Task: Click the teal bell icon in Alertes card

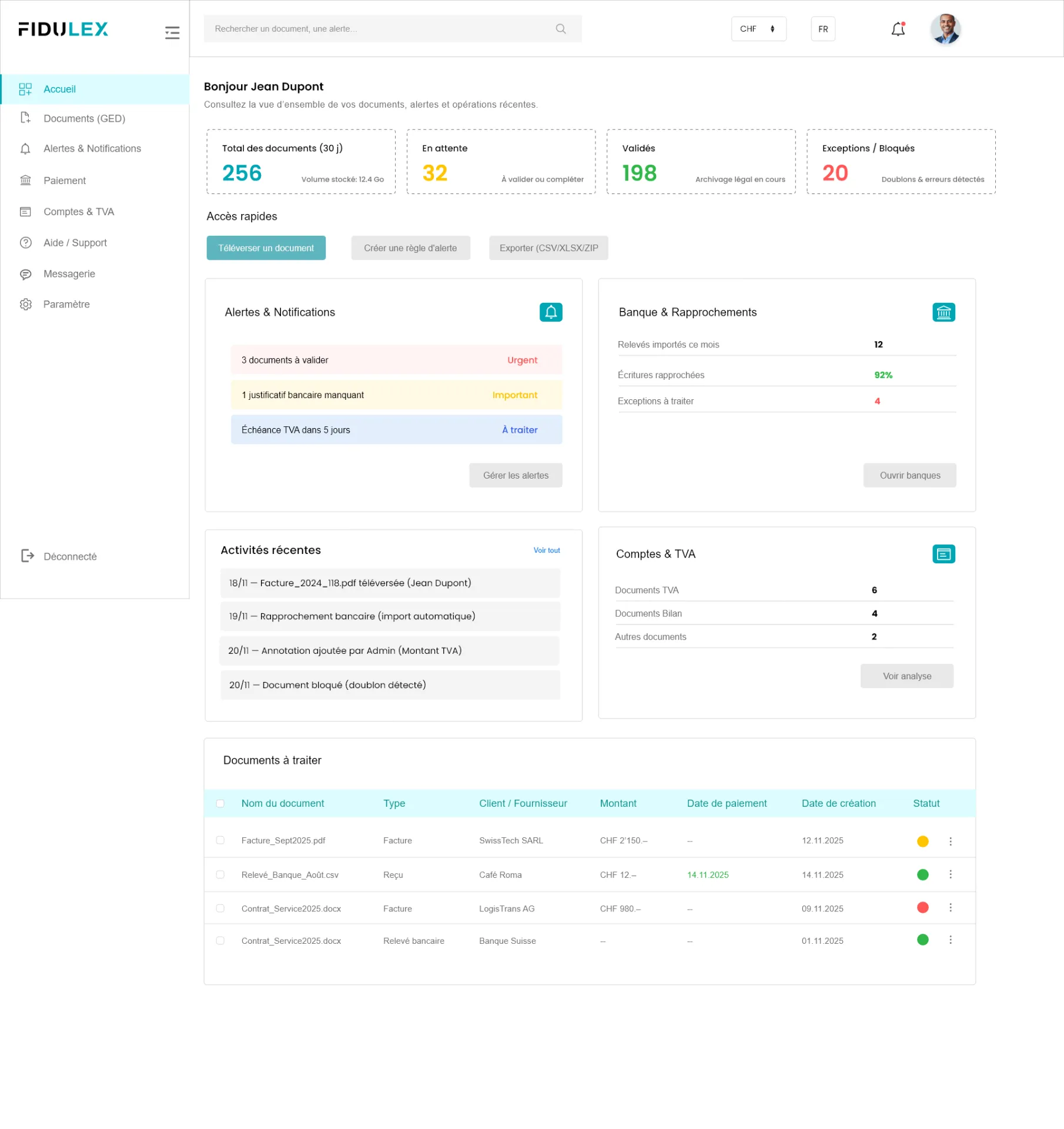Action: pyautogui.click(x=550, y=312)
